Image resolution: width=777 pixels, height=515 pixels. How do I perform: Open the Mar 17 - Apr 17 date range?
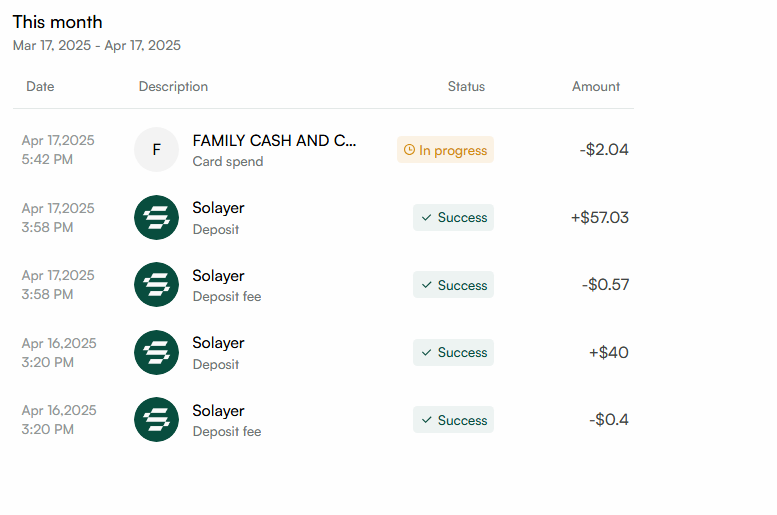pos(97,46)
